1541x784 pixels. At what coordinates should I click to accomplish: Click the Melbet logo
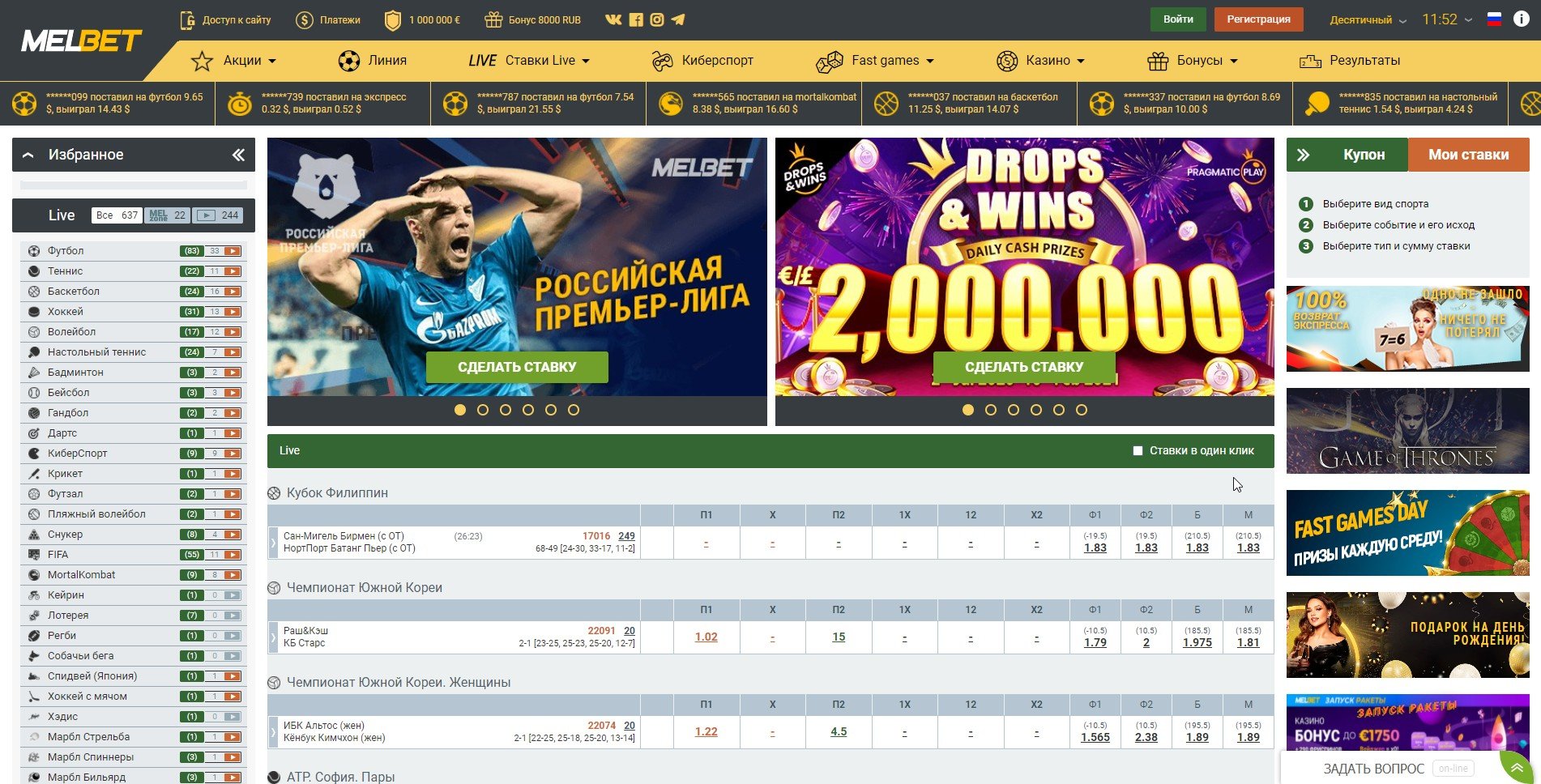[x=81, y=40]
